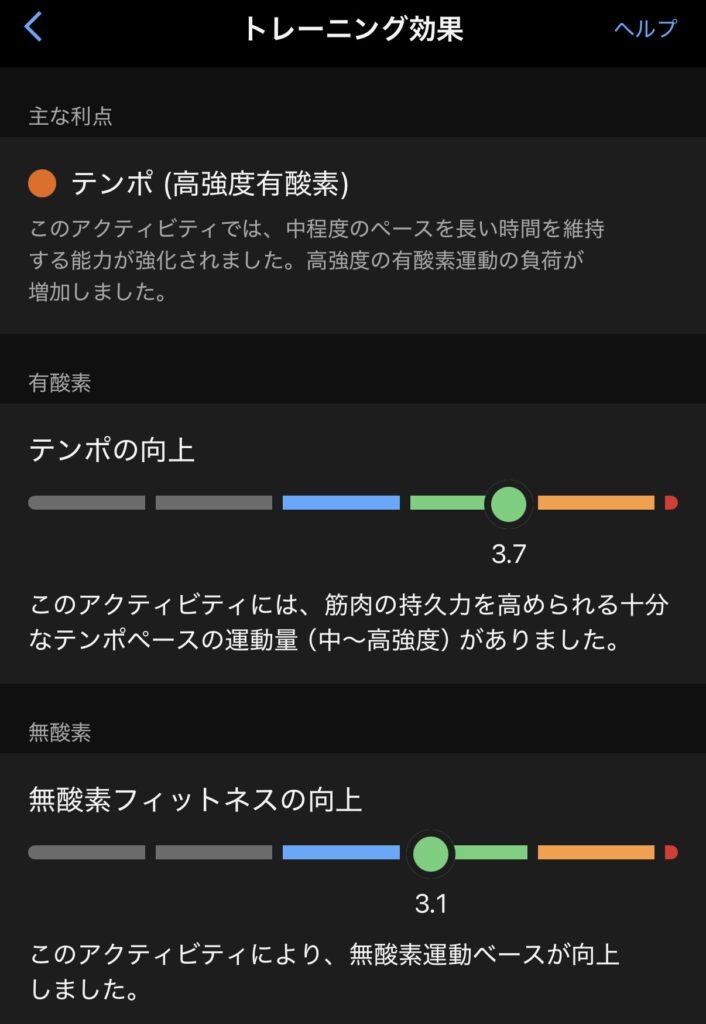
Task: Tap the 3.1 anaerobic score value
Action: click(x=431, y=904)
